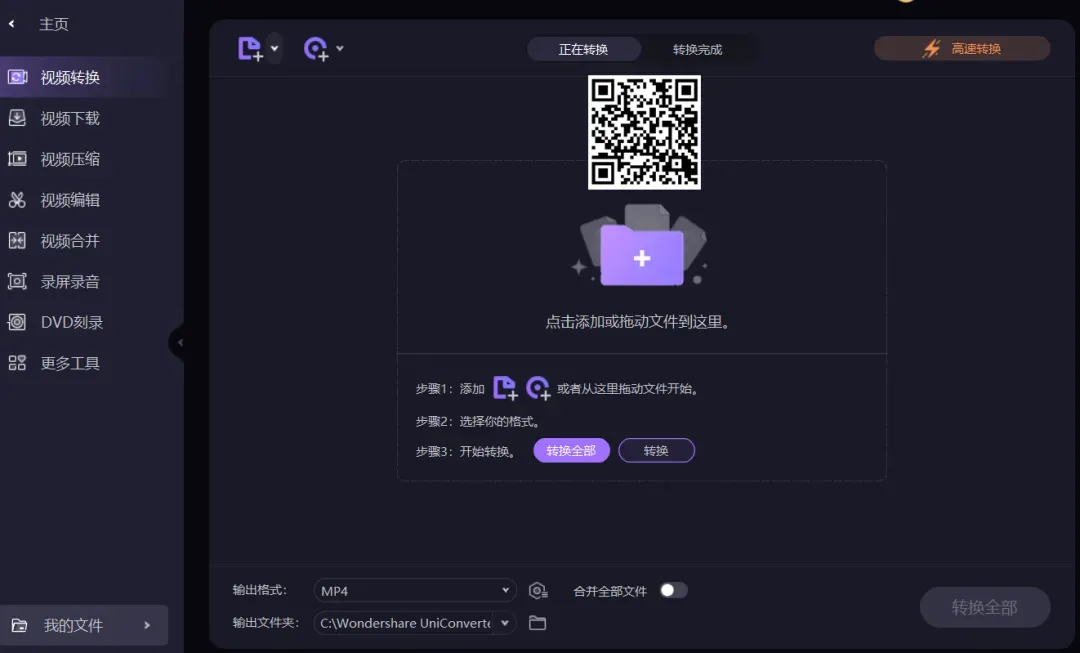Screen dimensions: 1080x653
Task: Click the outlined 转换 button in 步骤3
Action: click(x=656, y=450)
